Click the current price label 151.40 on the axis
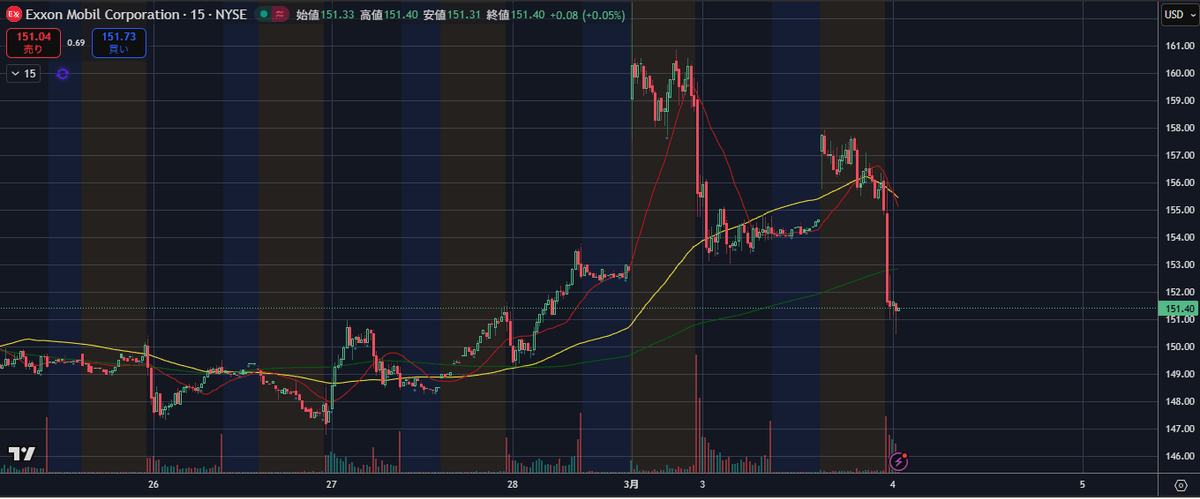The width and height of the screenshot is (1200, 499). pos(1178,309)
